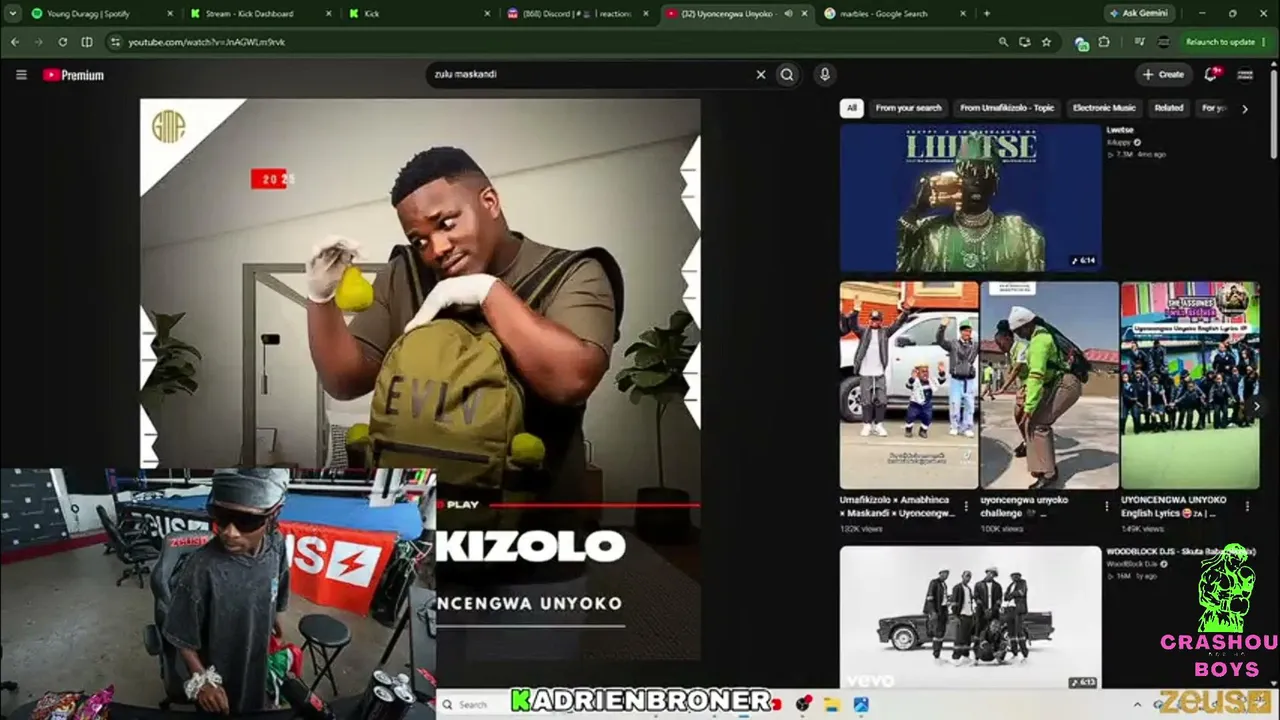Filter by Electronic Music chip

(x=1104, y=108)
